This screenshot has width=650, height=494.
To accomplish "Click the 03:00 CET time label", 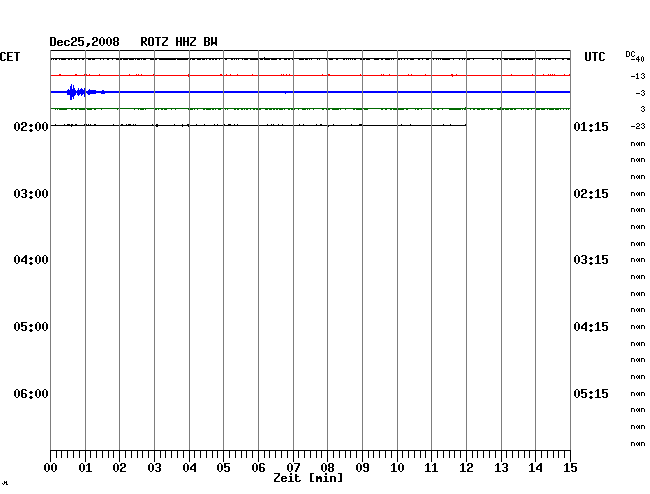I will tap(31, 194).
